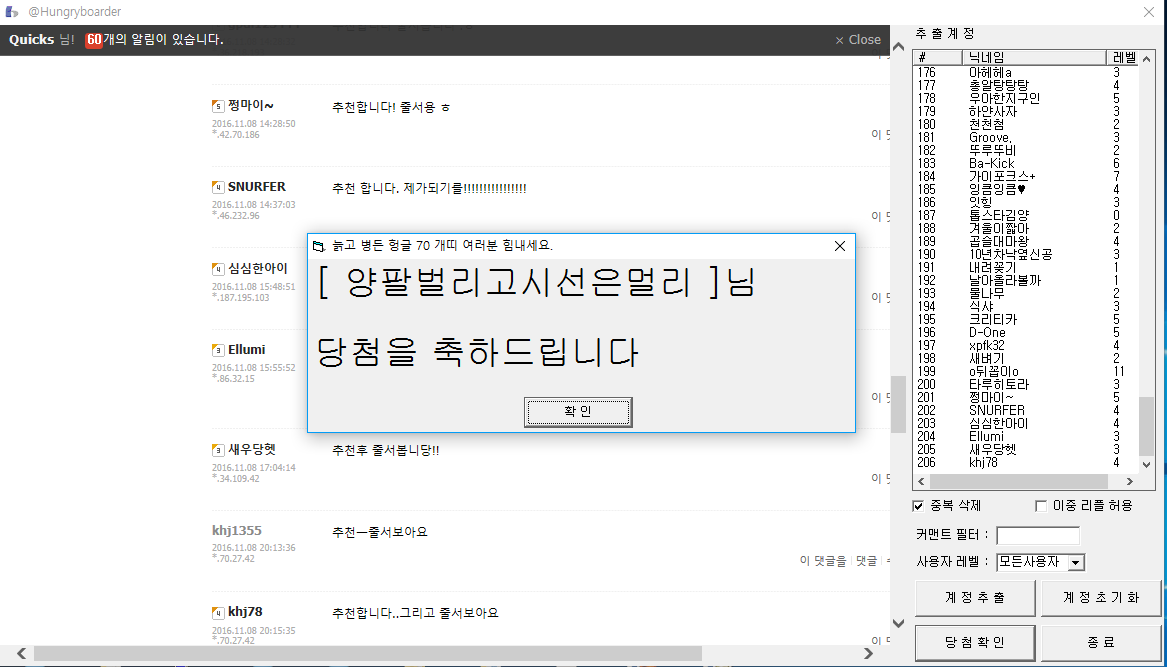Image resolution: width=1167 pixels, height=667 pixels.
Task: Focus the 커맨트 필터 input field
Action: (x=1037, y=535)
